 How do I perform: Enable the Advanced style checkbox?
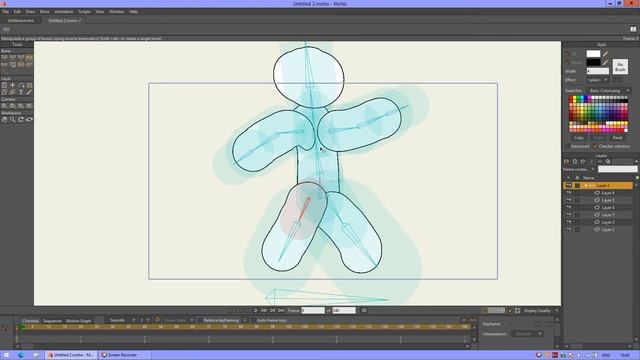coord(567,146)
